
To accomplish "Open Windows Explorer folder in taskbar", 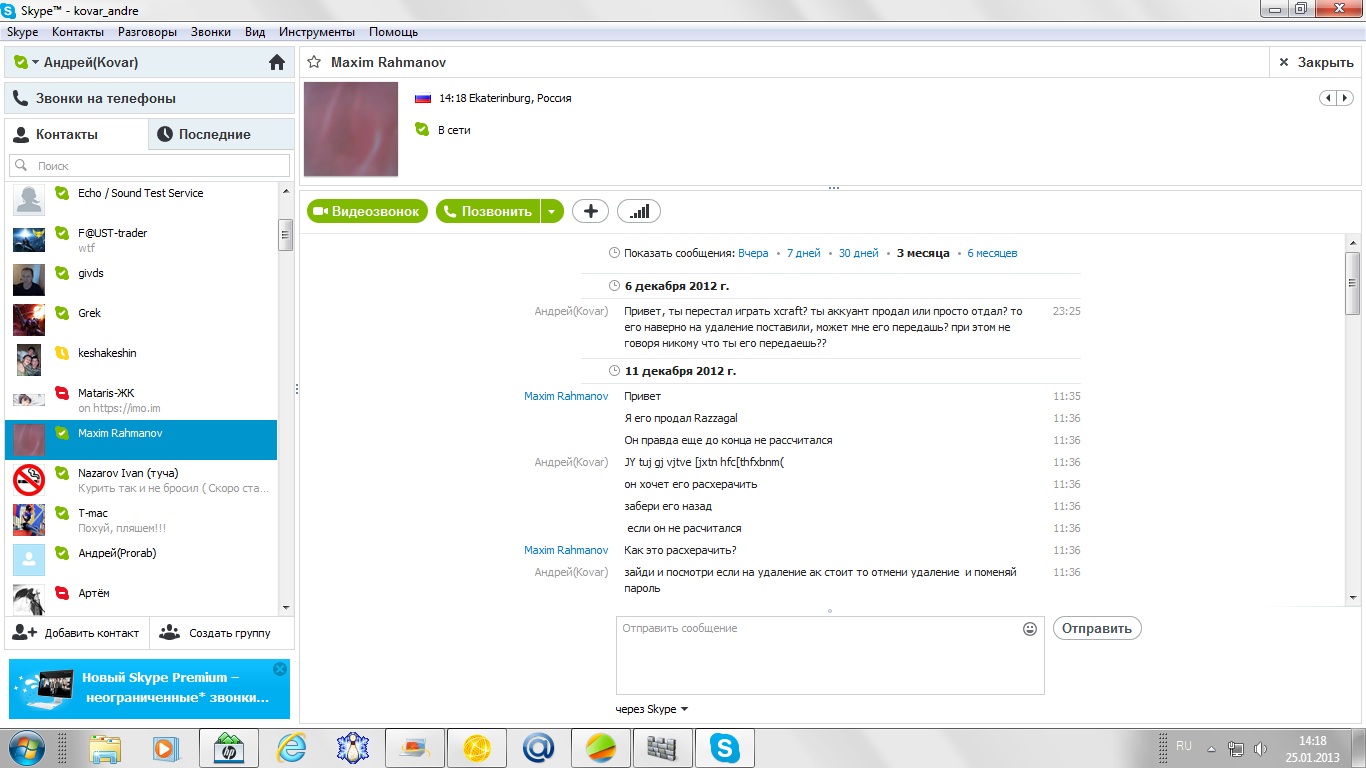I will 105,747.
